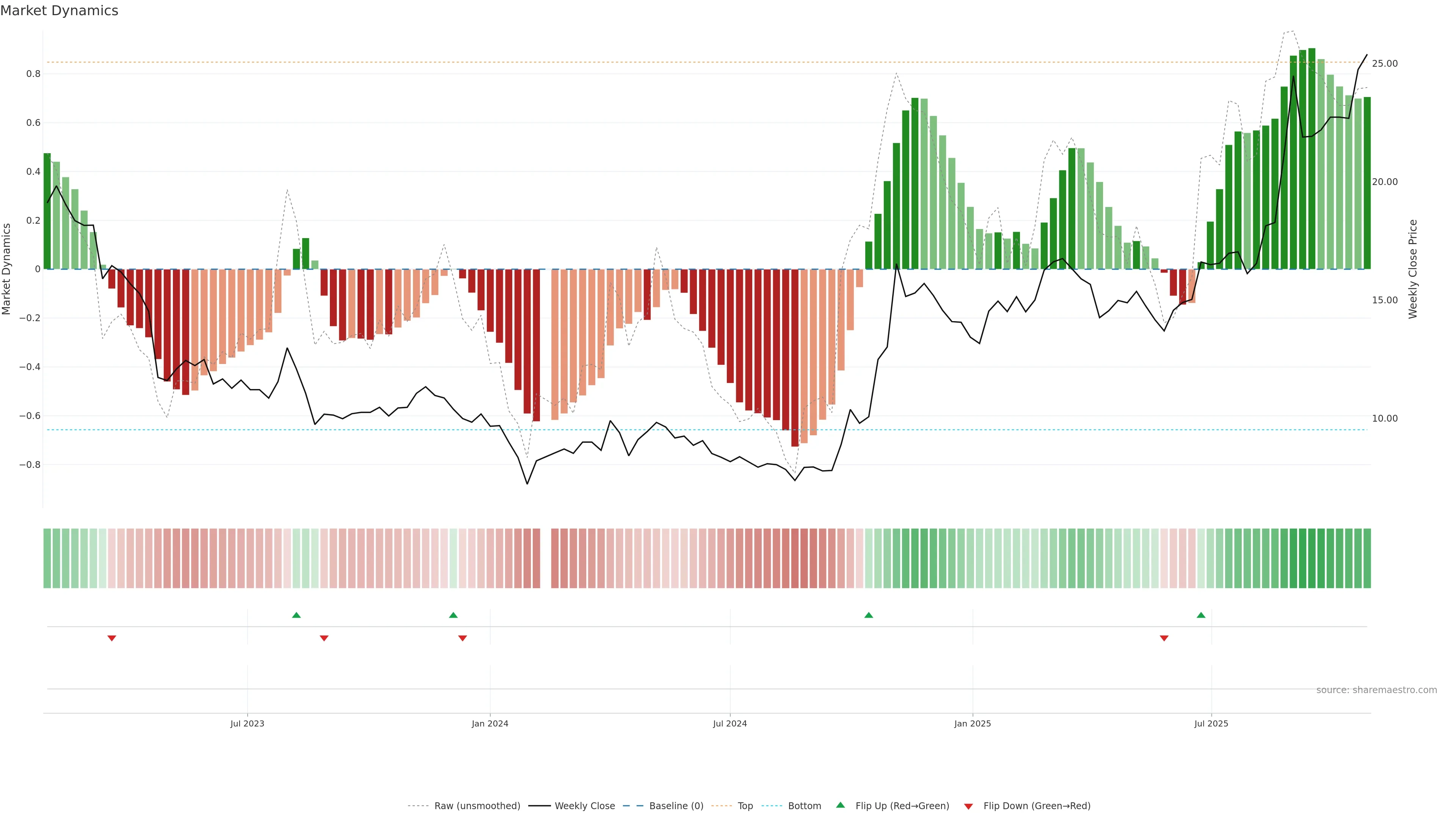The width and height of the screenshot is (1456, 819).
Task: Click the Weekly Close Price axis title
Action: (1413, 269)
